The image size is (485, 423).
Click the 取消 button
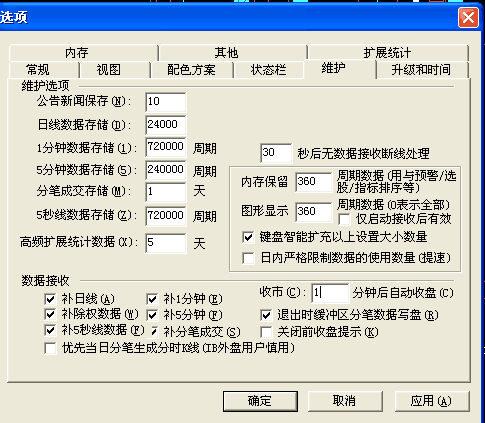(x=345, y=401)
